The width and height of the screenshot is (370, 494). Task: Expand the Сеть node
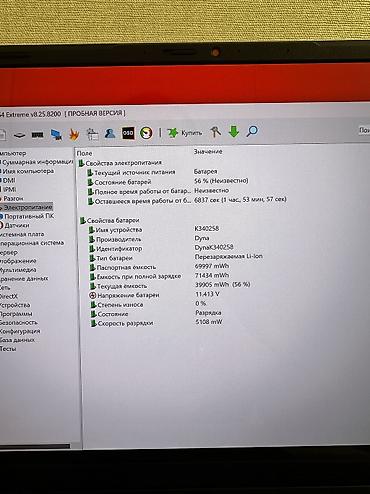(x=5, y=287)
